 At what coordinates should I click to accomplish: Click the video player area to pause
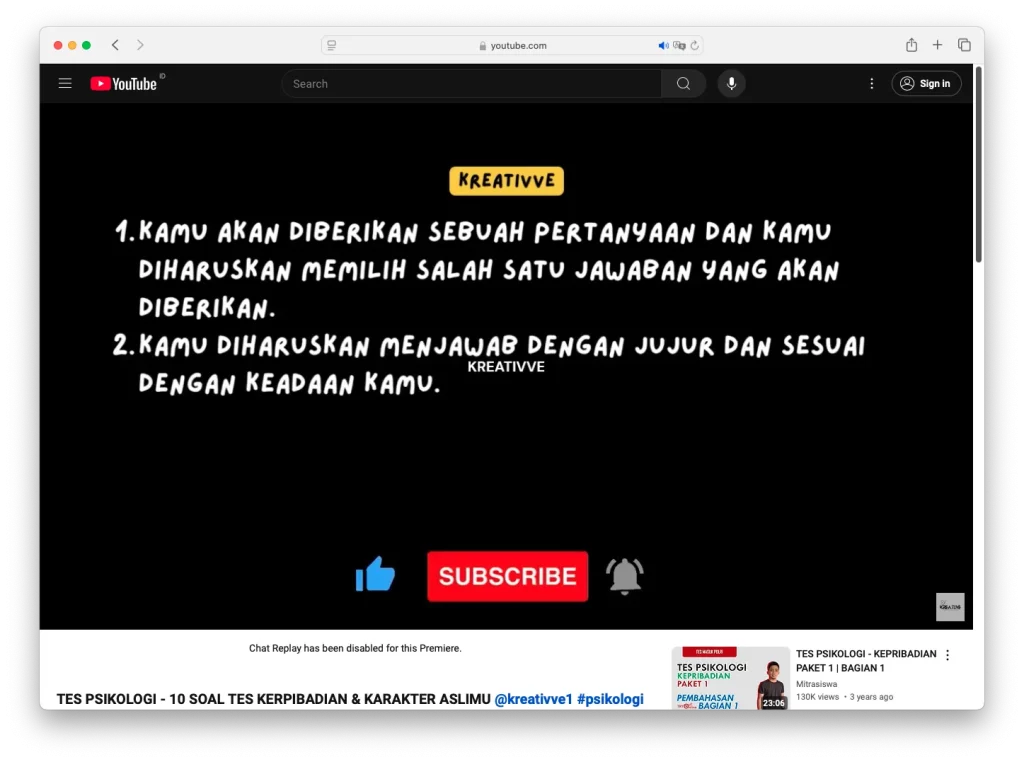pos(506,366)
